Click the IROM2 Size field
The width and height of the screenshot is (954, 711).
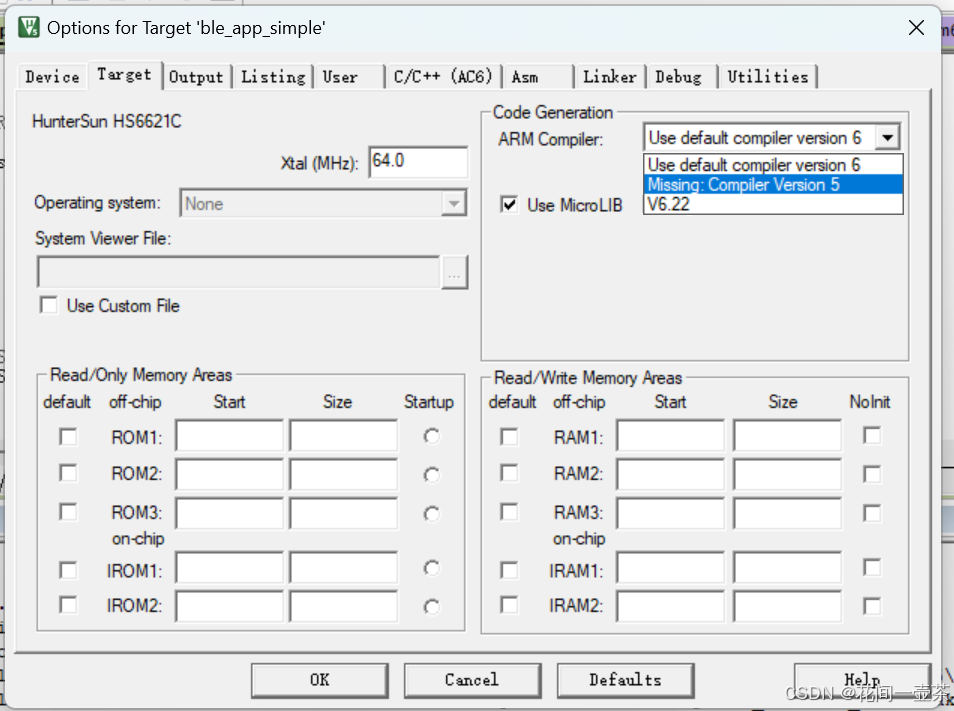(x=344, y=606)
